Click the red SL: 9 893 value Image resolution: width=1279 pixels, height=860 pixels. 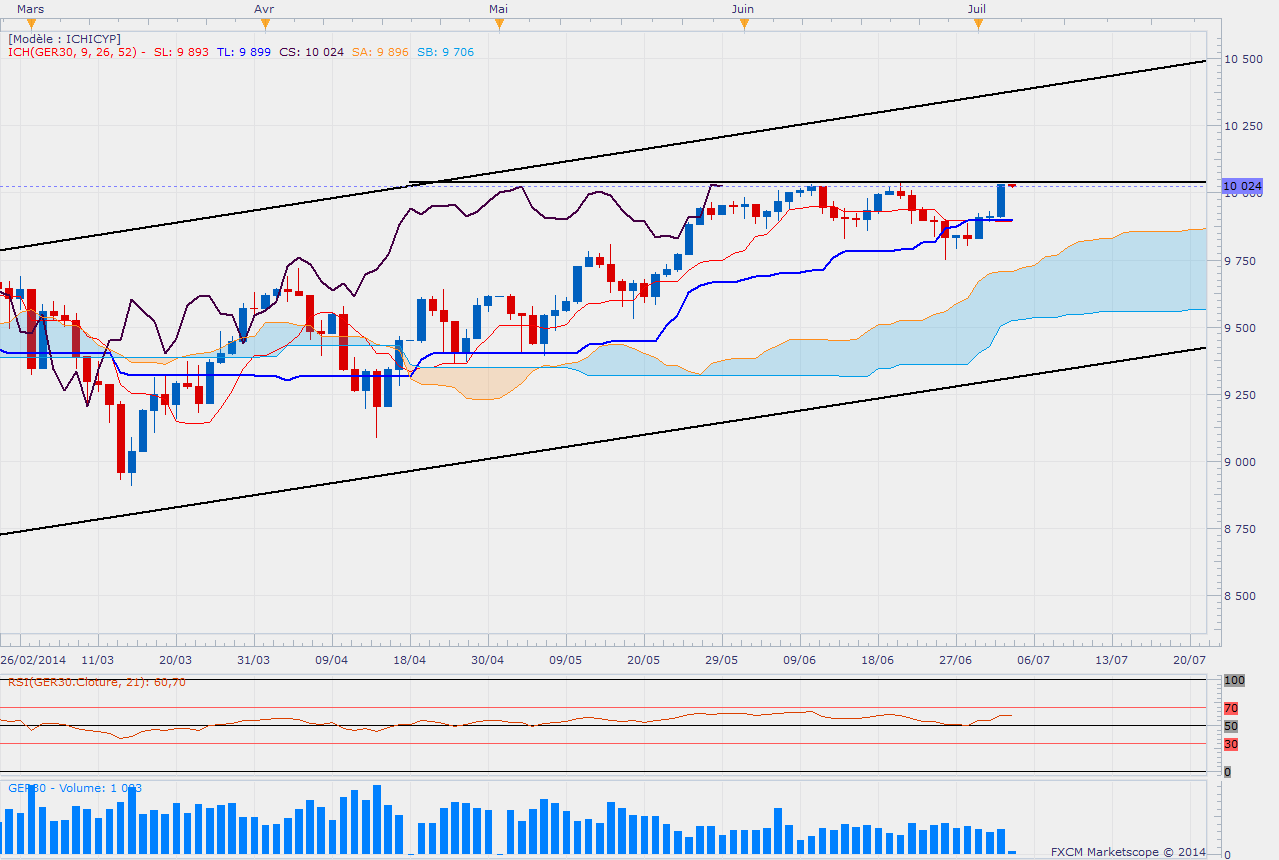(181, 52)
